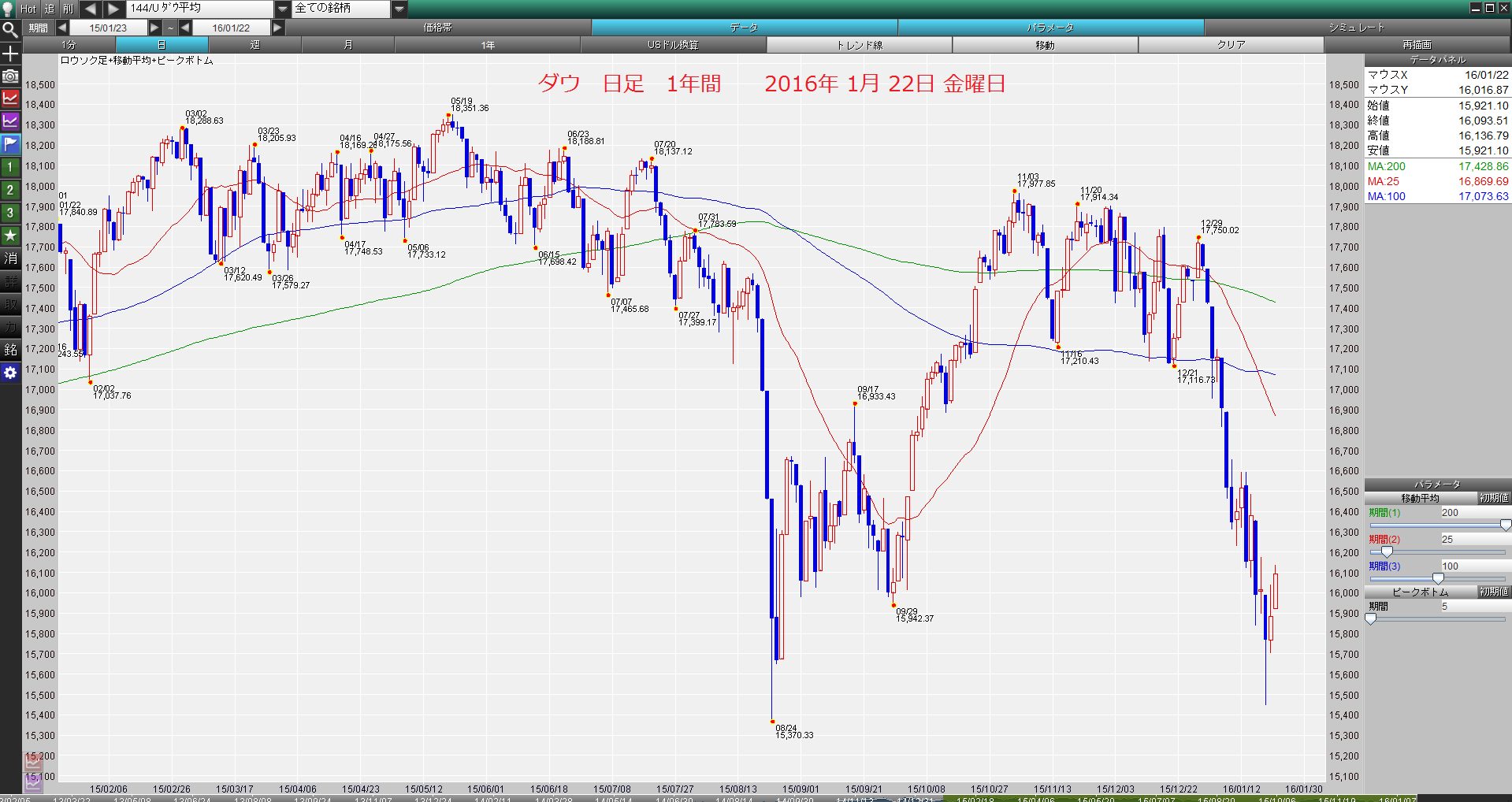Click the end date field 16/01/22
The width and height of the screenshot is (1512, 802).
231,28
